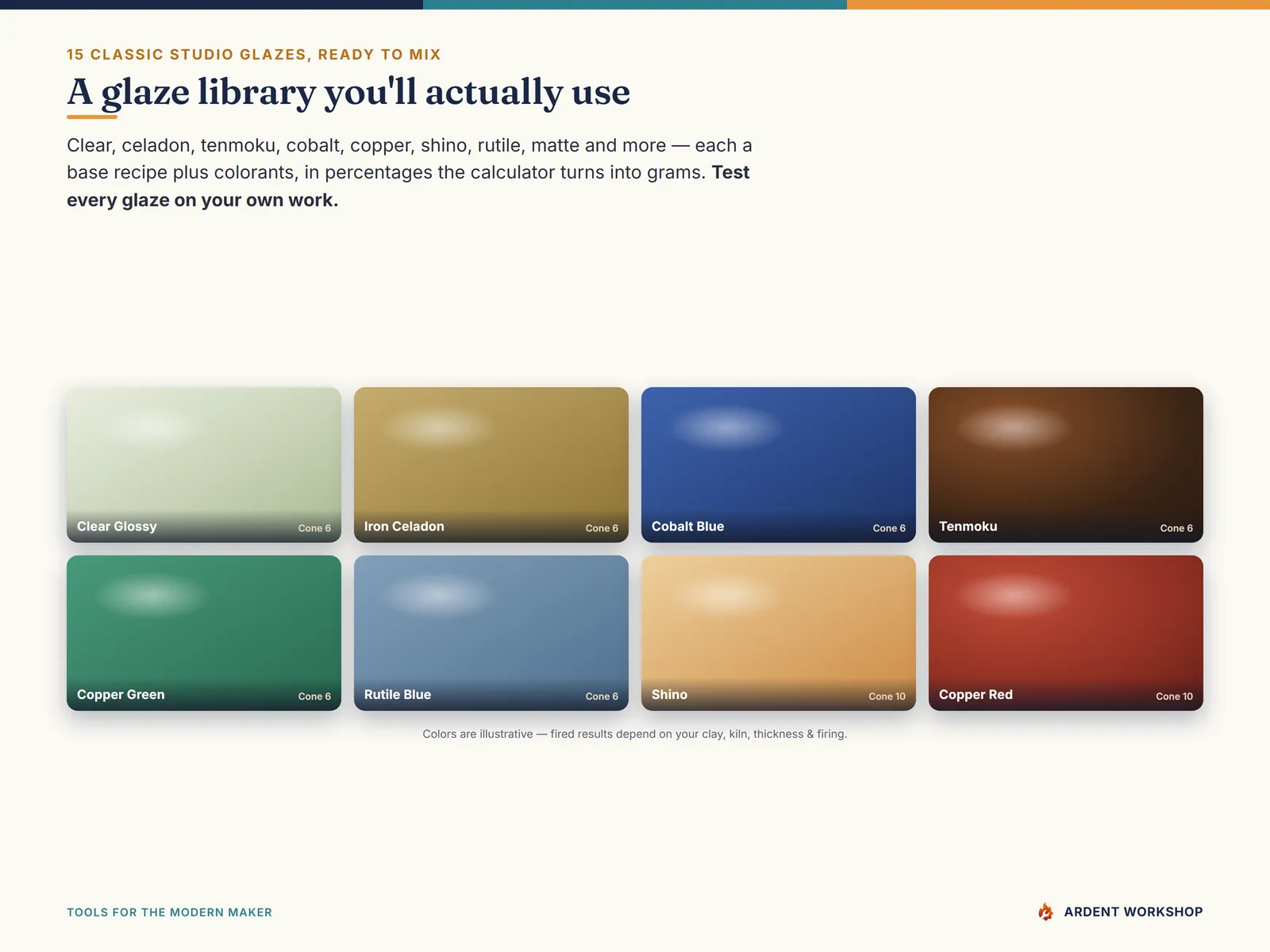The height and width of the screenshot is (952, 1270).
Task: Choose the Shino glaze card
Action: 779,633
